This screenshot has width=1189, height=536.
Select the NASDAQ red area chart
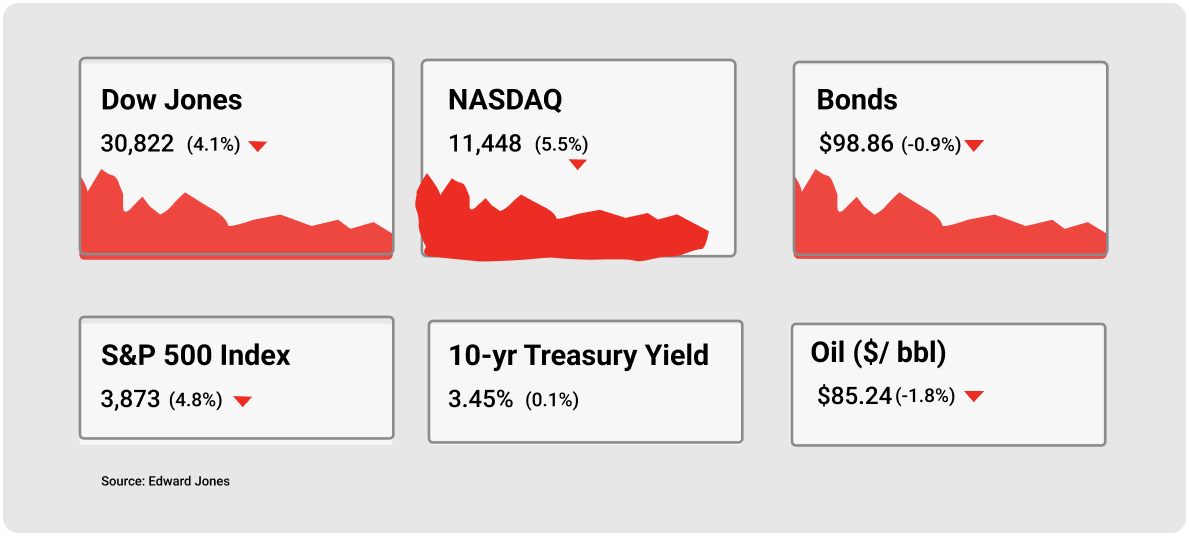pyautogui.click(x=562, y=218)
